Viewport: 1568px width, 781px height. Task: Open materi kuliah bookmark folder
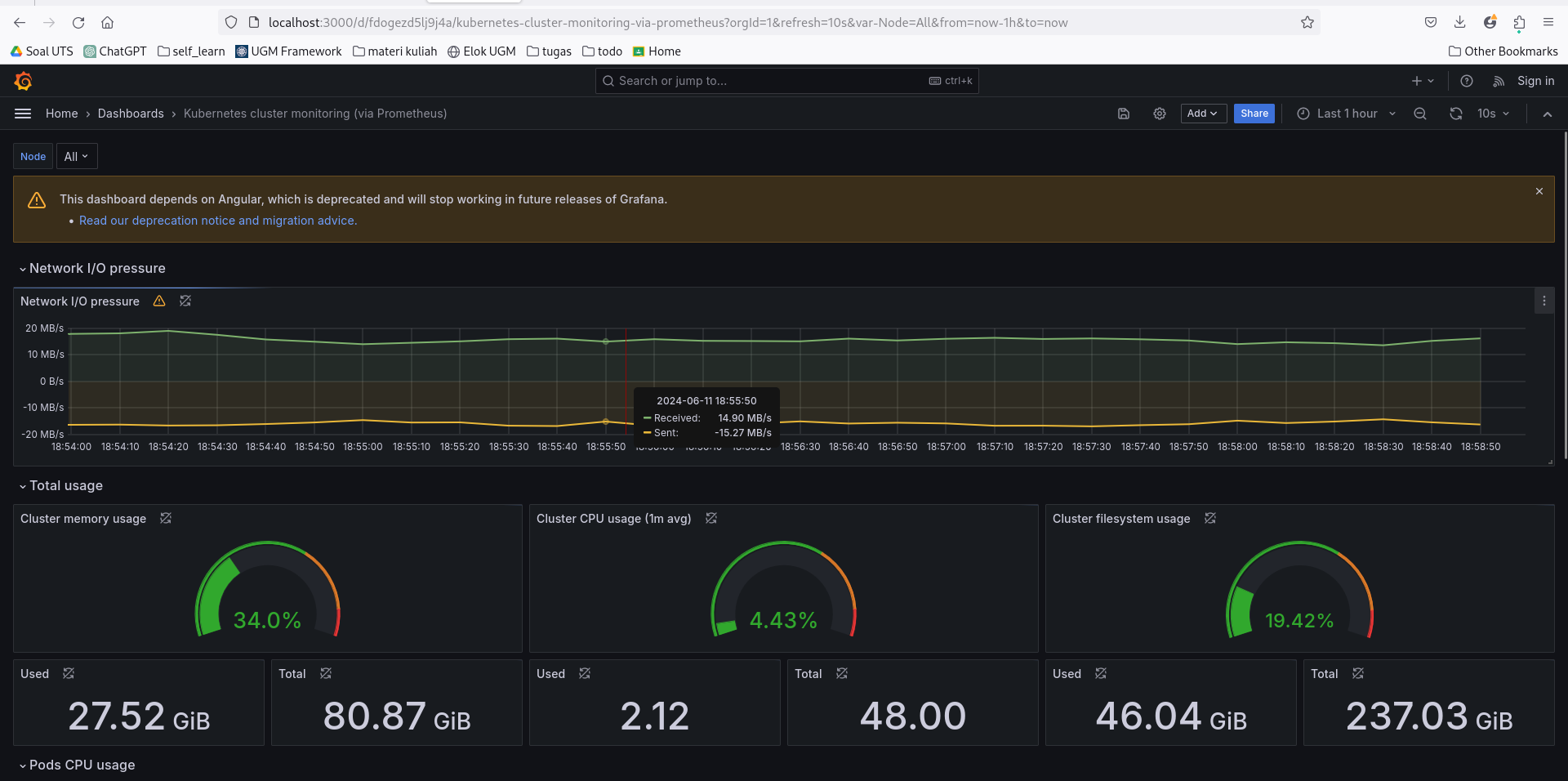coord(395,51)
